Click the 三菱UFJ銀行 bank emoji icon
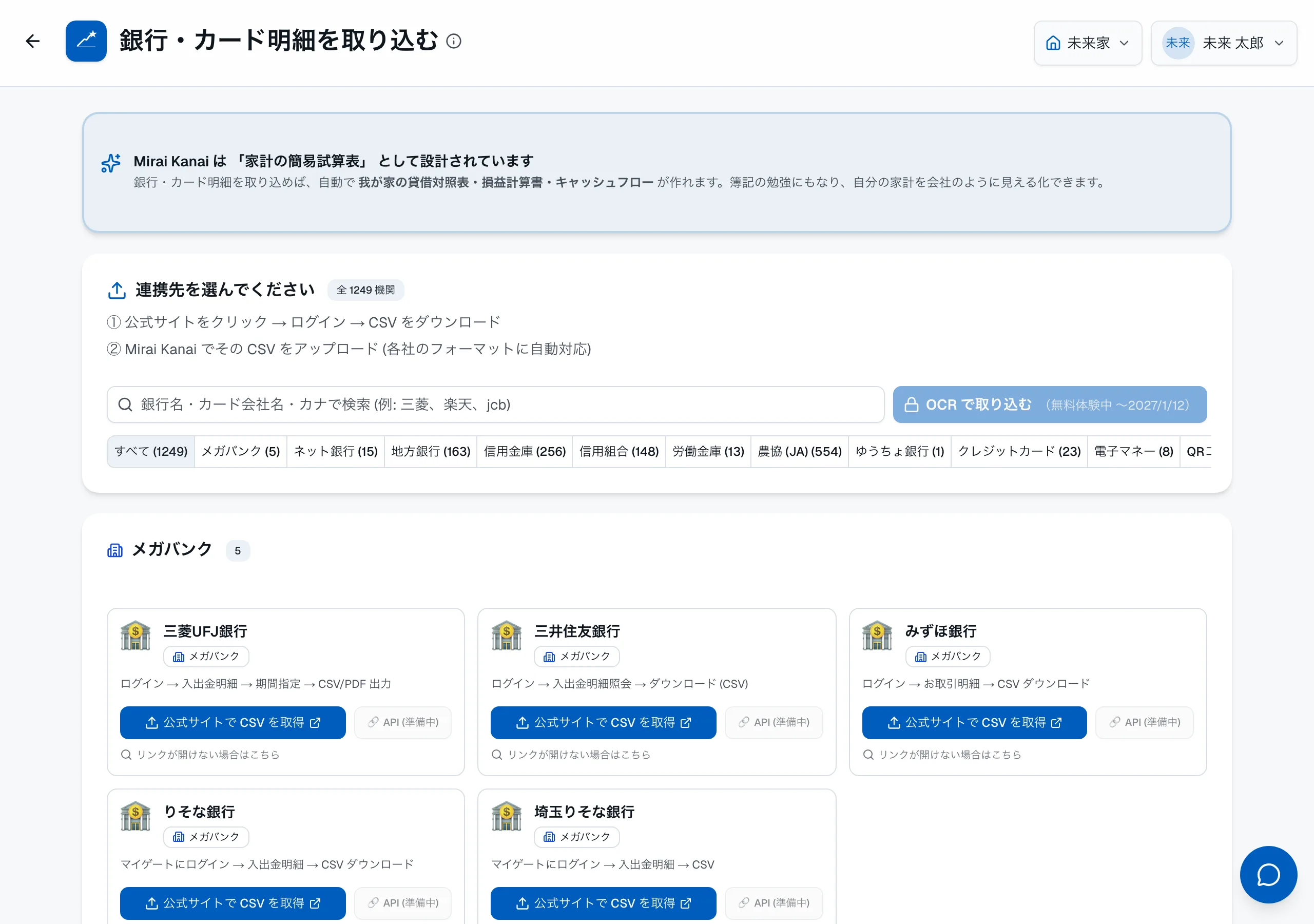 (136, 636)
